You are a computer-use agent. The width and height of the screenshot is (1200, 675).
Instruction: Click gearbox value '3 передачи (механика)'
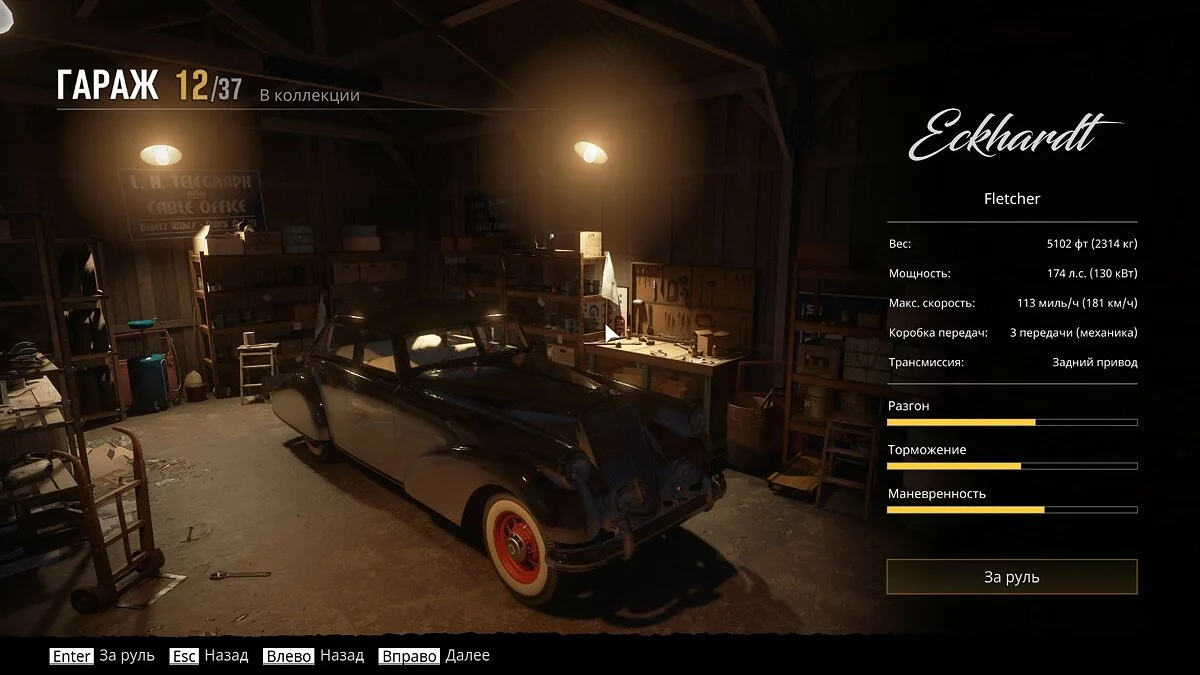pyautogui.click(x=1073, y=333)
